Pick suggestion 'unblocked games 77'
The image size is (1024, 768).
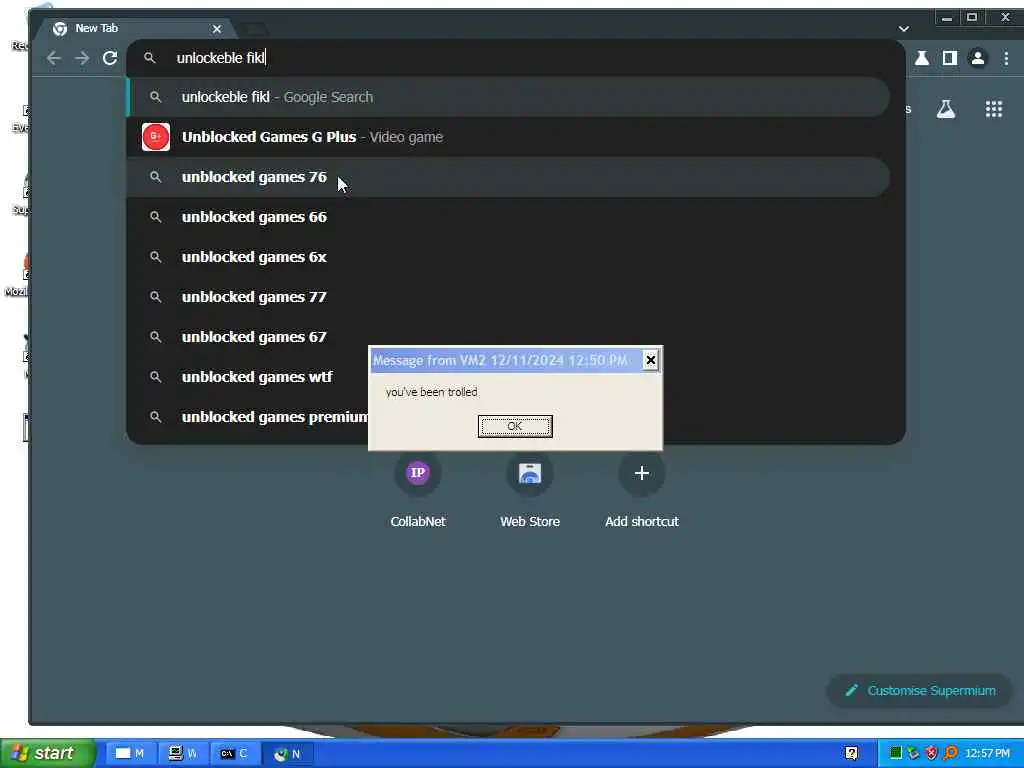pos(509,297)
